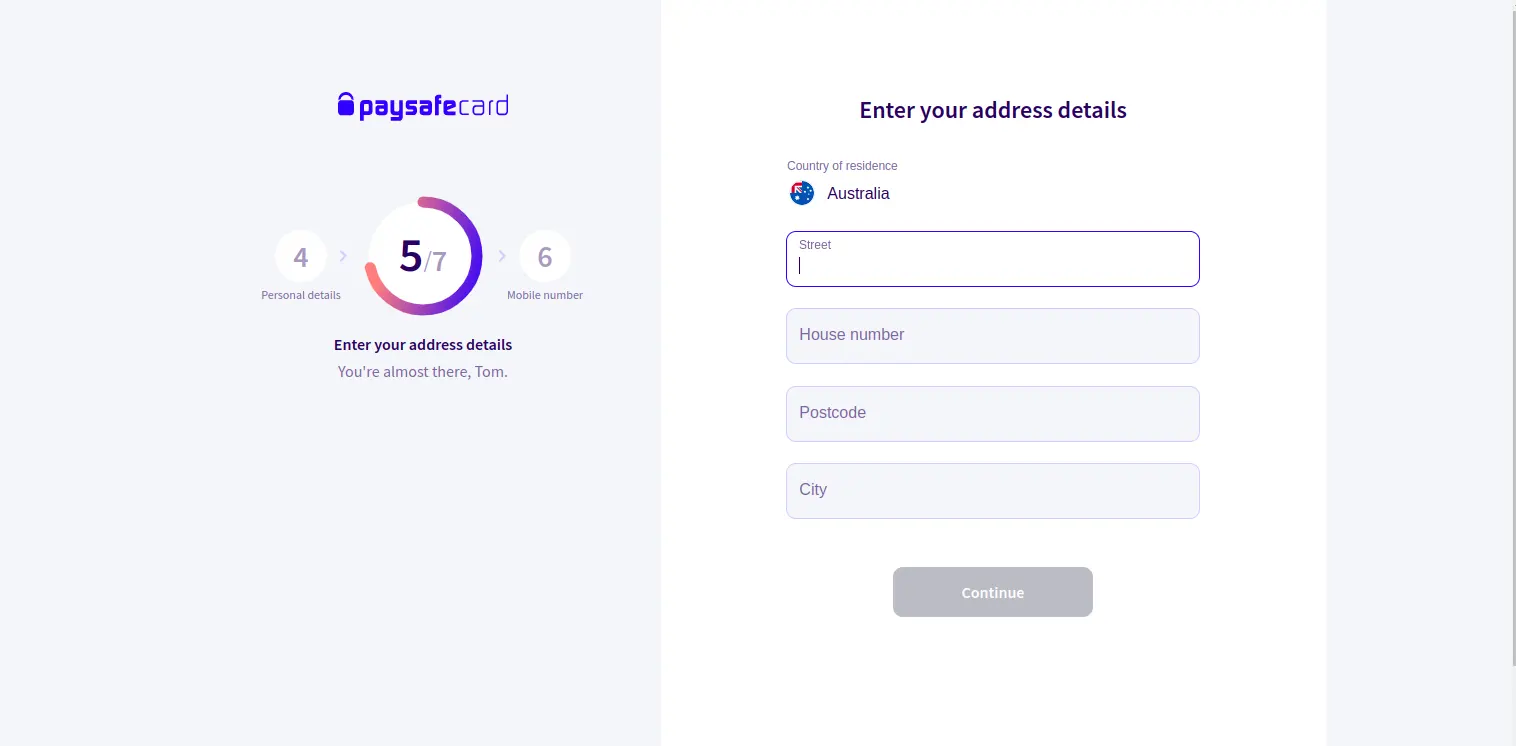Select the step 6 circle
Viewport: 1516px width, 746px height.
(545, 257)
